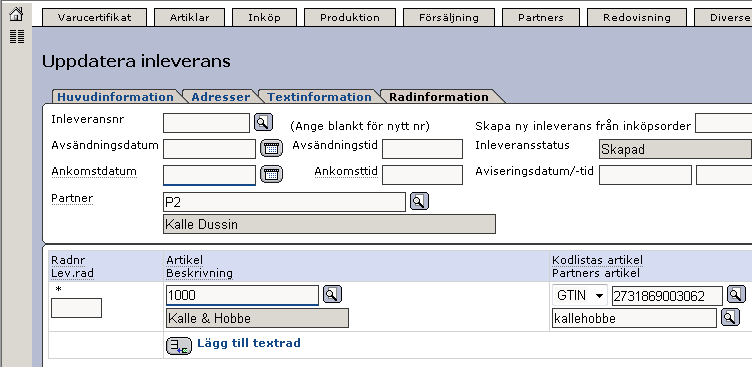Switch to the Huvudinformation tab
Viewport: 752px width, 367px height.
[115, 97]
